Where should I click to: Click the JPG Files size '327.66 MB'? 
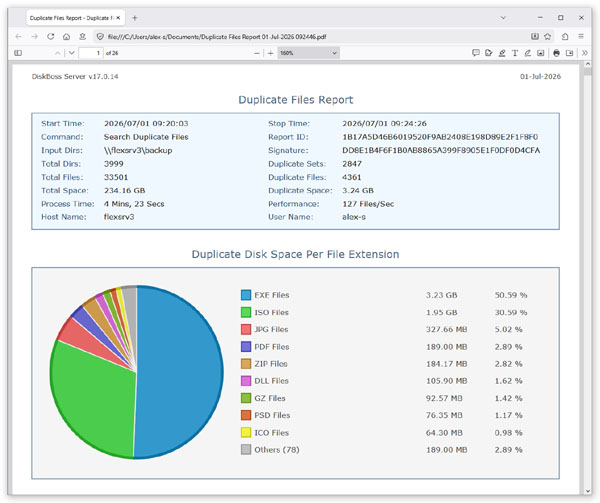coord(447,329)
